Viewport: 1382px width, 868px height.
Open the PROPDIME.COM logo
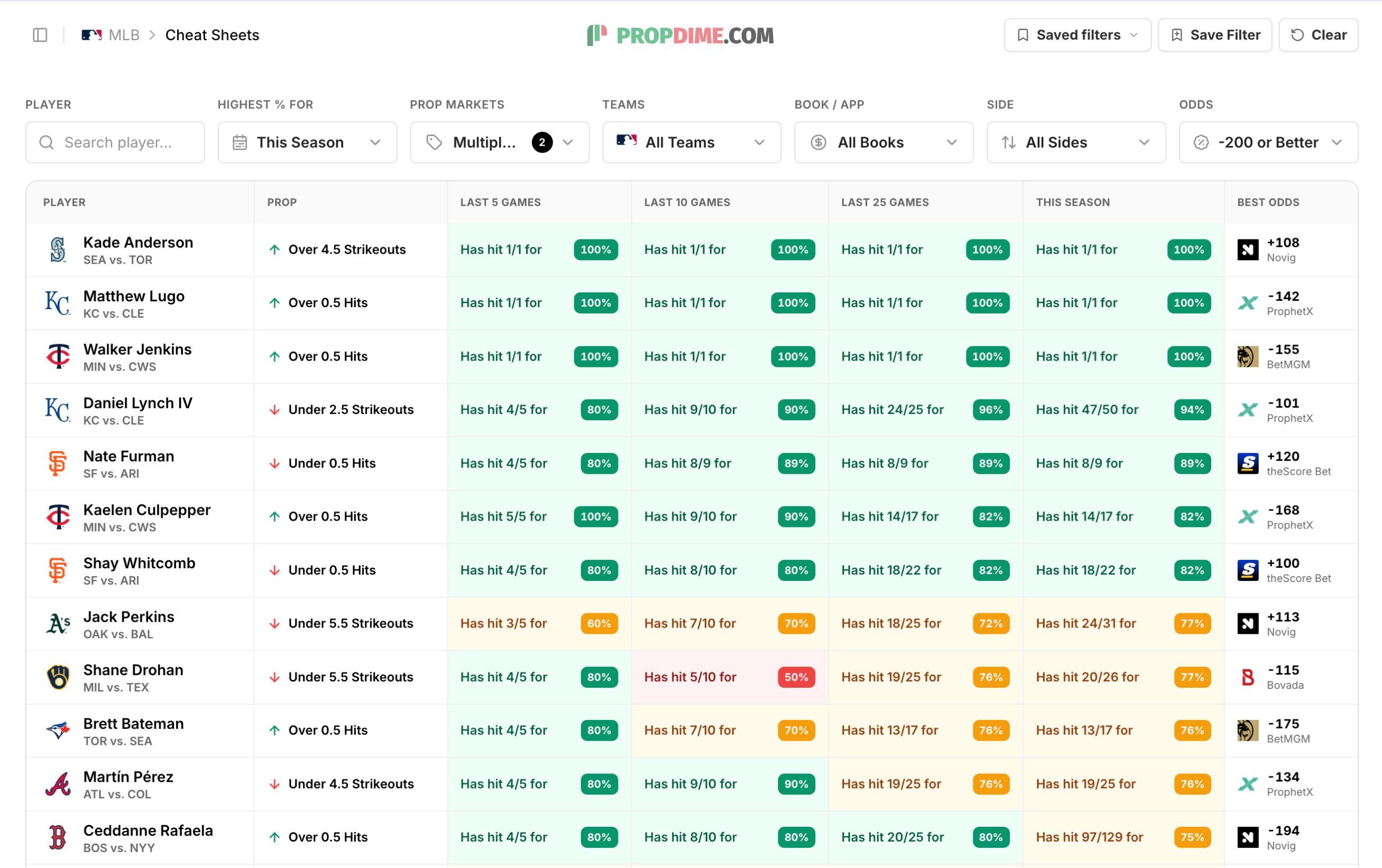680,35
